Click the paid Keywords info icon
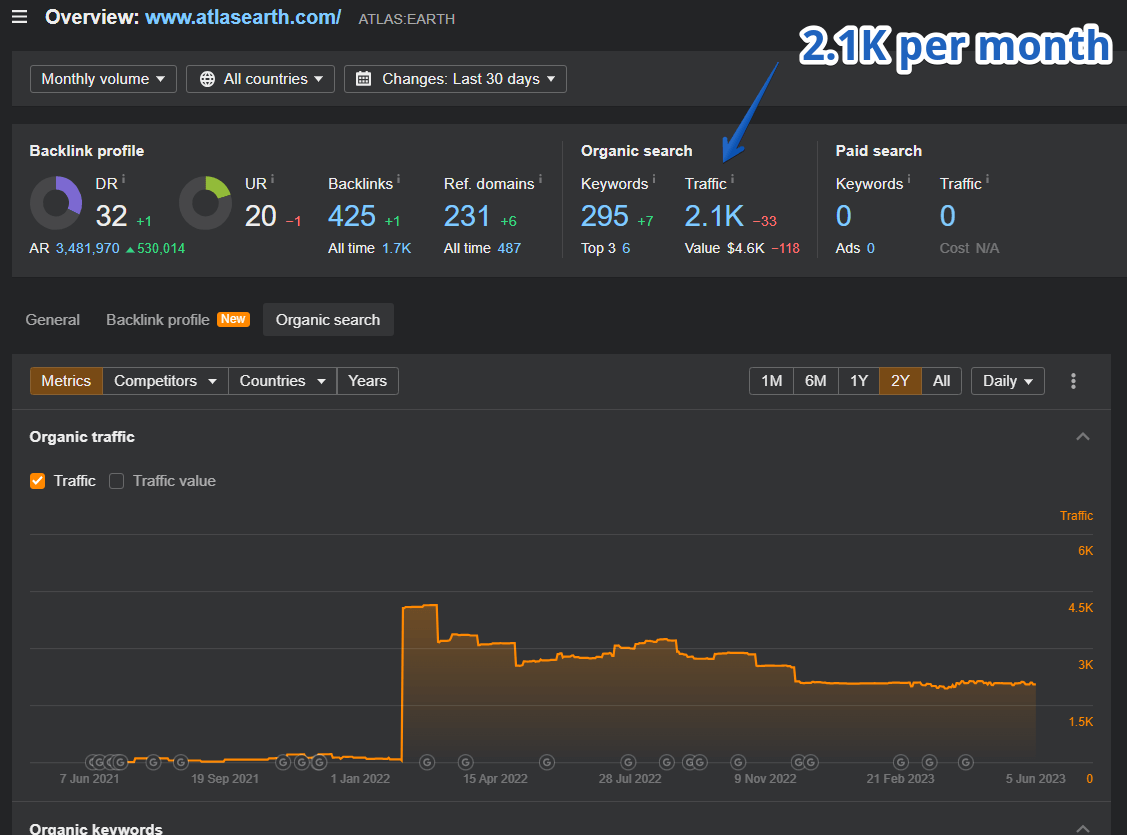This screenshot has height=835, width=1127. tap(908, 179)
